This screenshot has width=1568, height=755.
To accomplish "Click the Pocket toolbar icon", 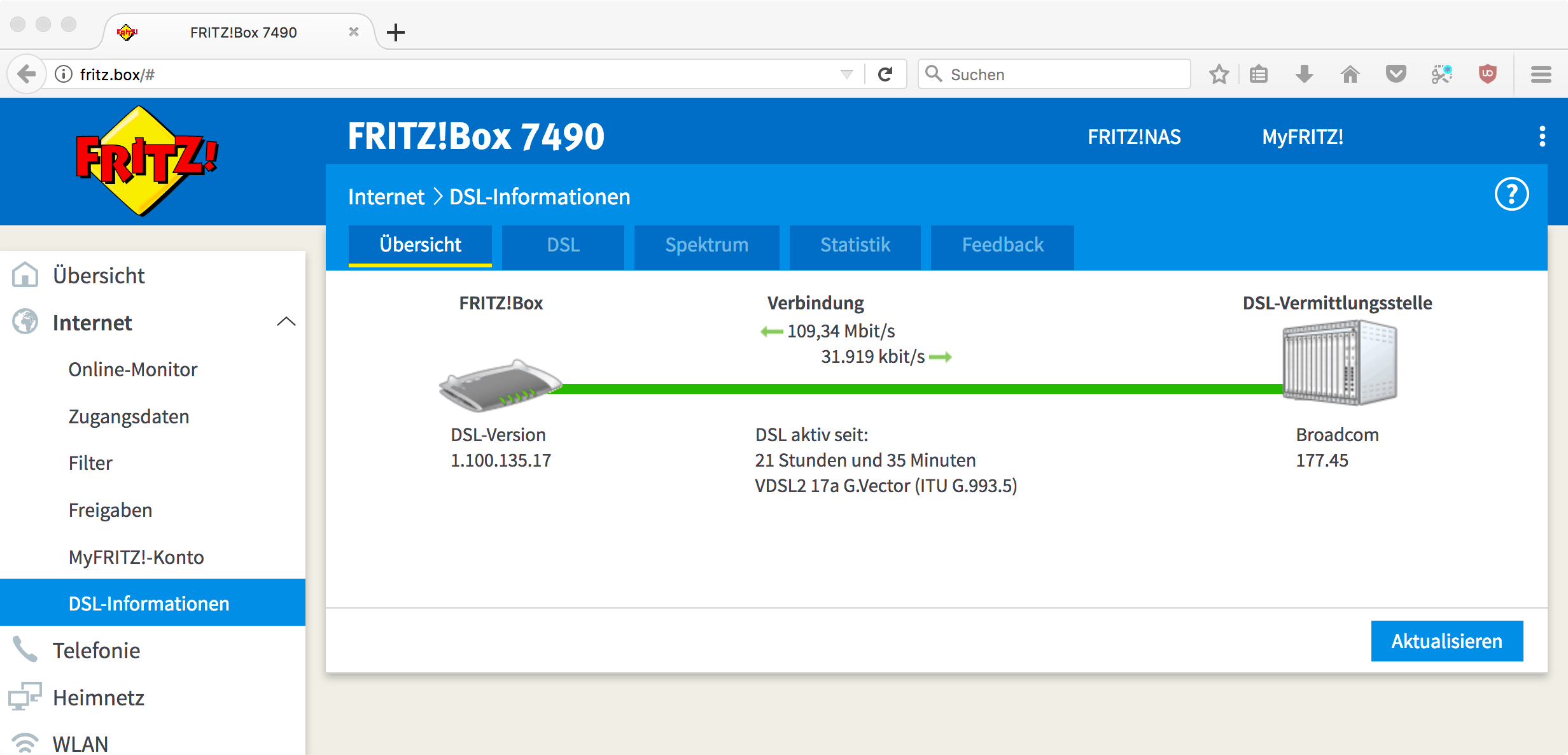I will [x=1396, y=74].
